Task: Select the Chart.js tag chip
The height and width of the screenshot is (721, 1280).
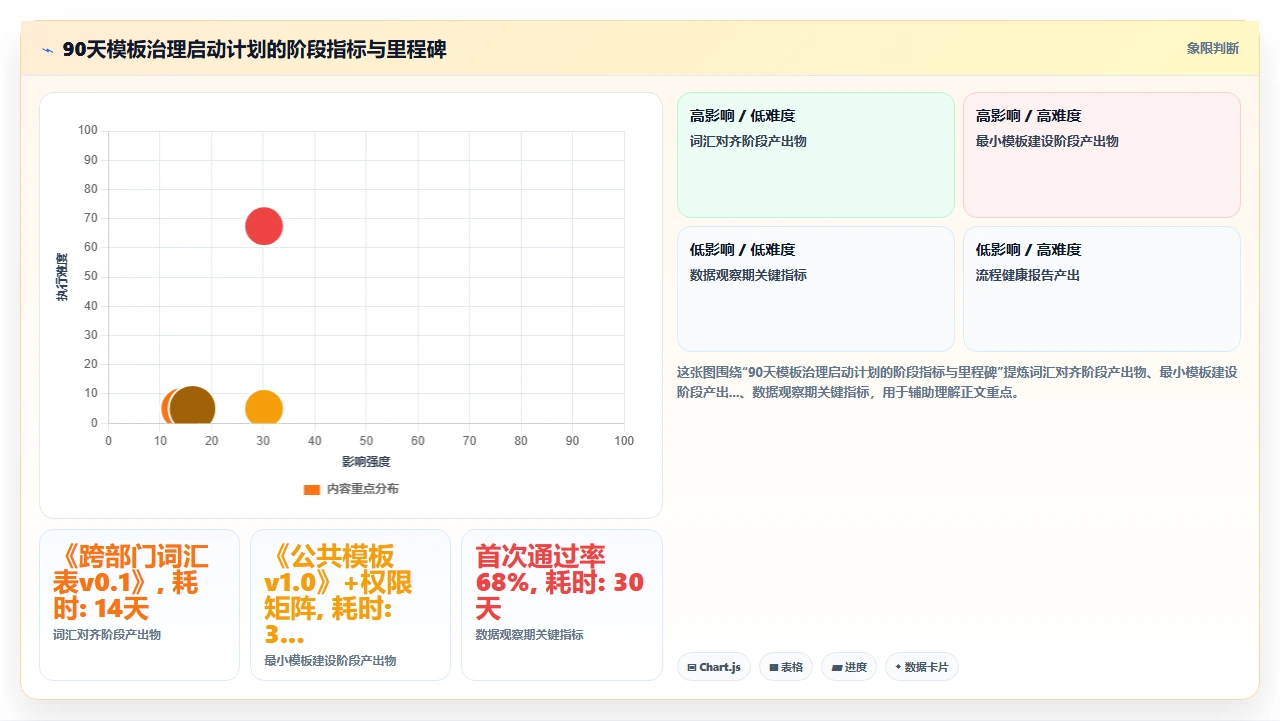Action: coord(714,667)
